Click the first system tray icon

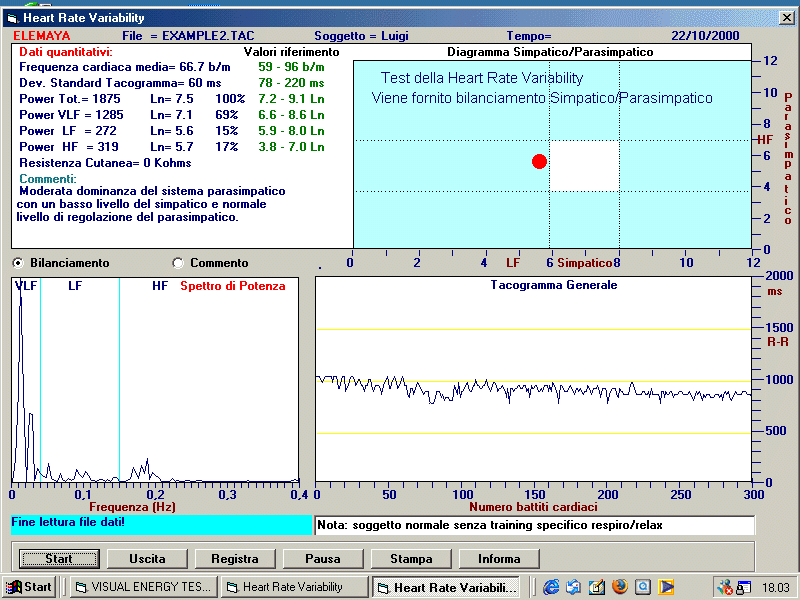tap(725, 587)
